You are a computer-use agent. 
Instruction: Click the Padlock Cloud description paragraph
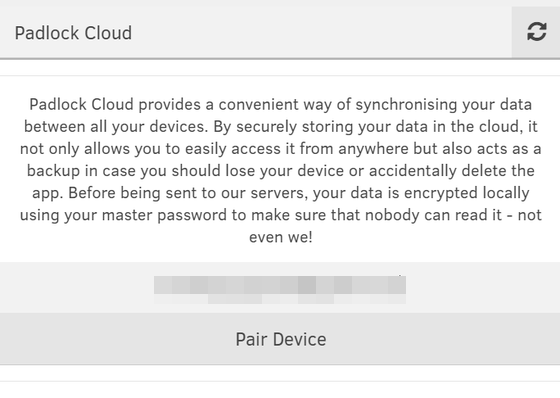click(x=281, y=171)
